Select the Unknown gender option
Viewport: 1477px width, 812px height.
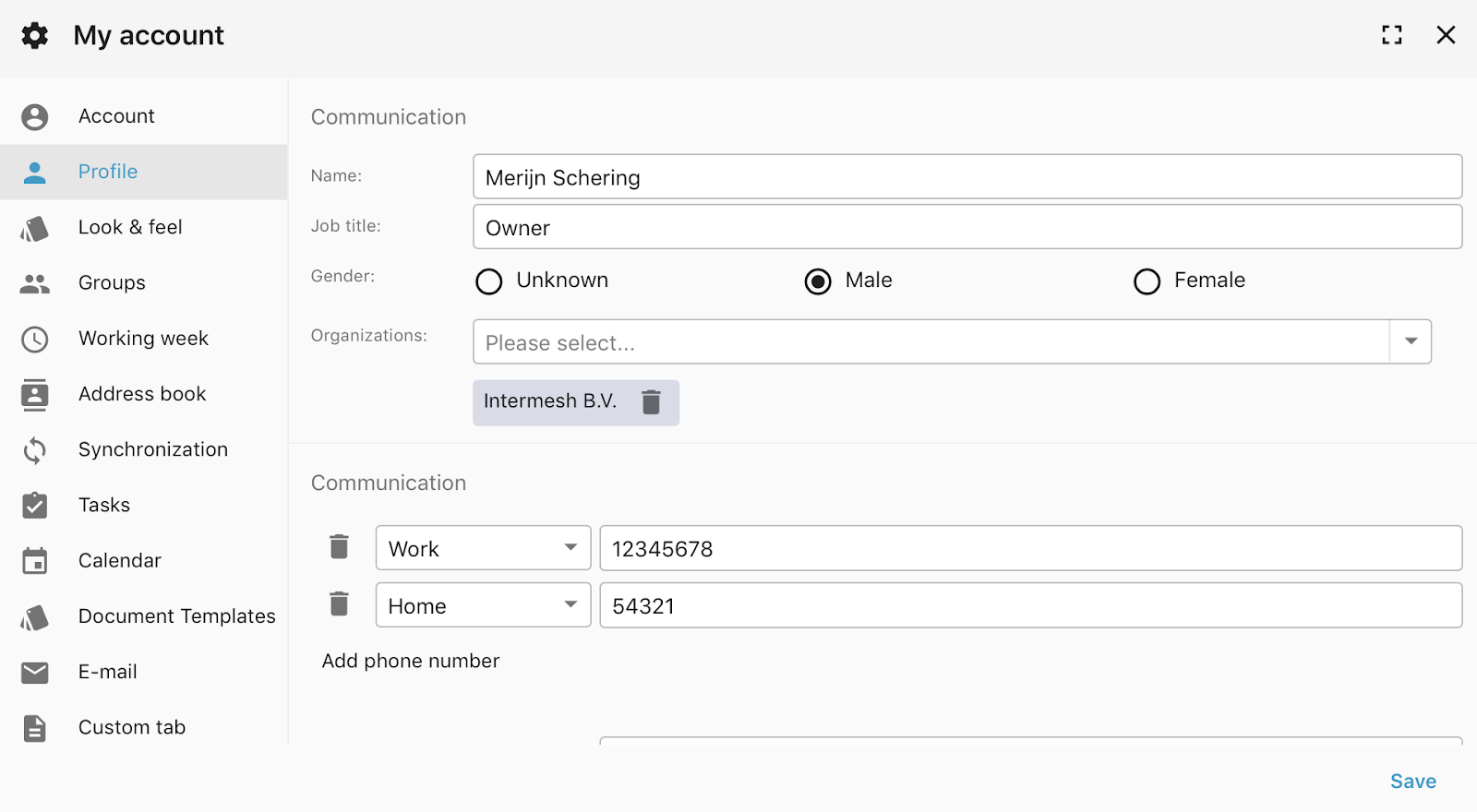(x=489, y=281)
